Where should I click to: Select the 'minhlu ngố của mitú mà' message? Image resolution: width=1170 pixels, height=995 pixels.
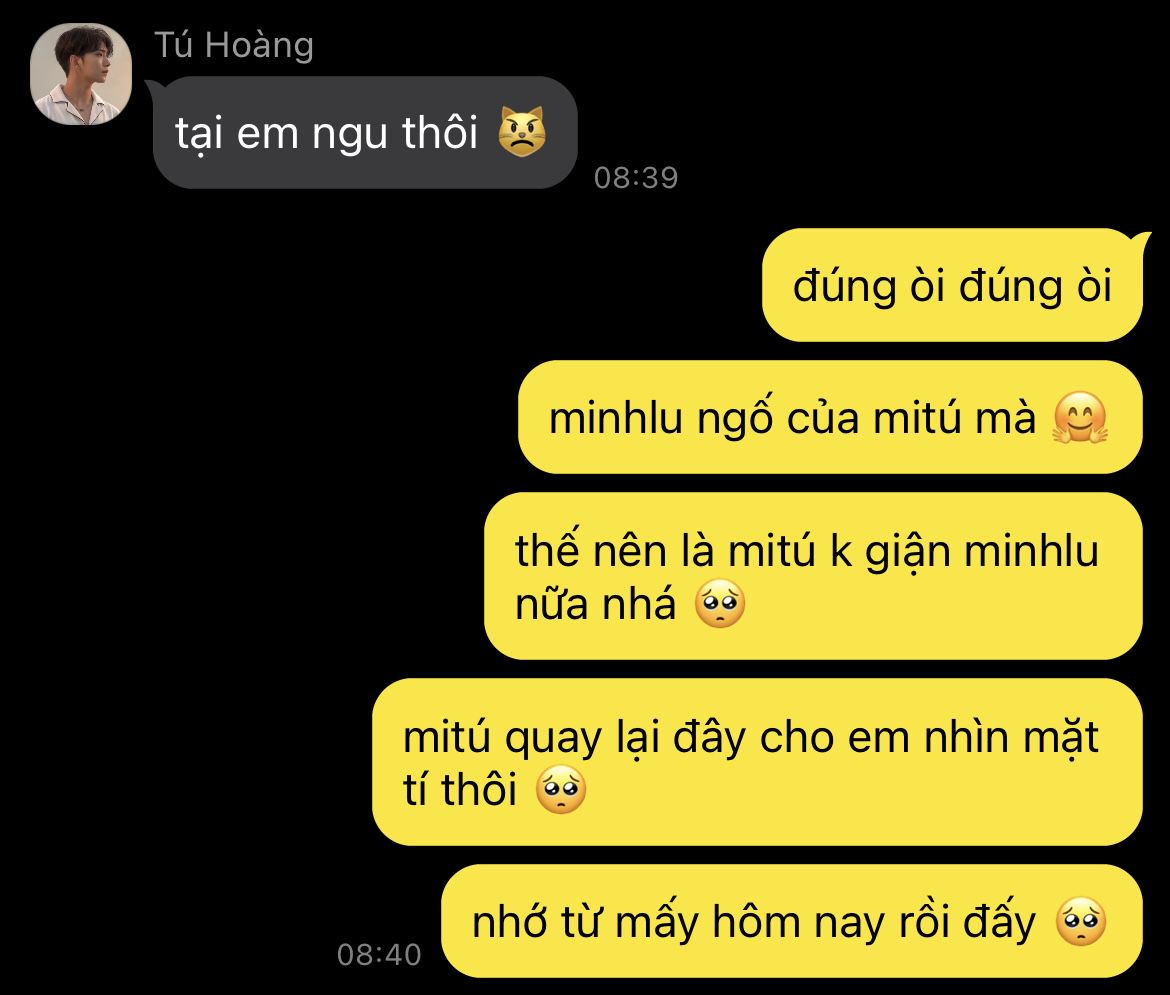pyautogui.click(x=830, y=417)
